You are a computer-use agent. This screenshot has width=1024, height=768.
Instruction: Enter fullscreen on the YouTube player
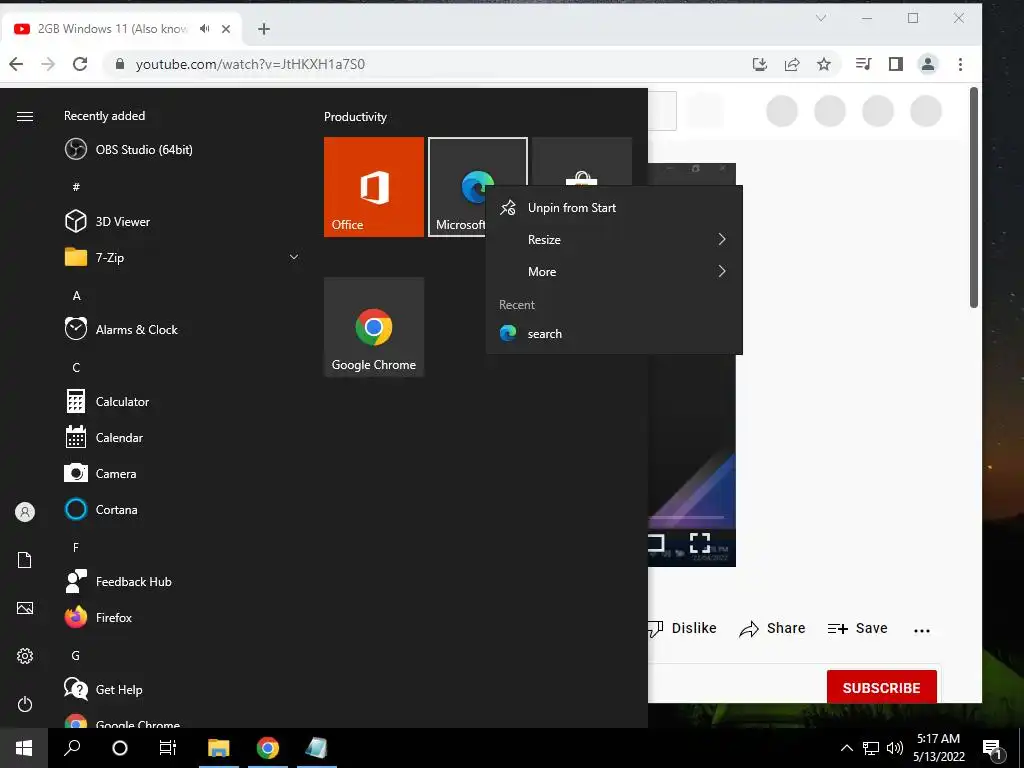(x=700, y=543)
